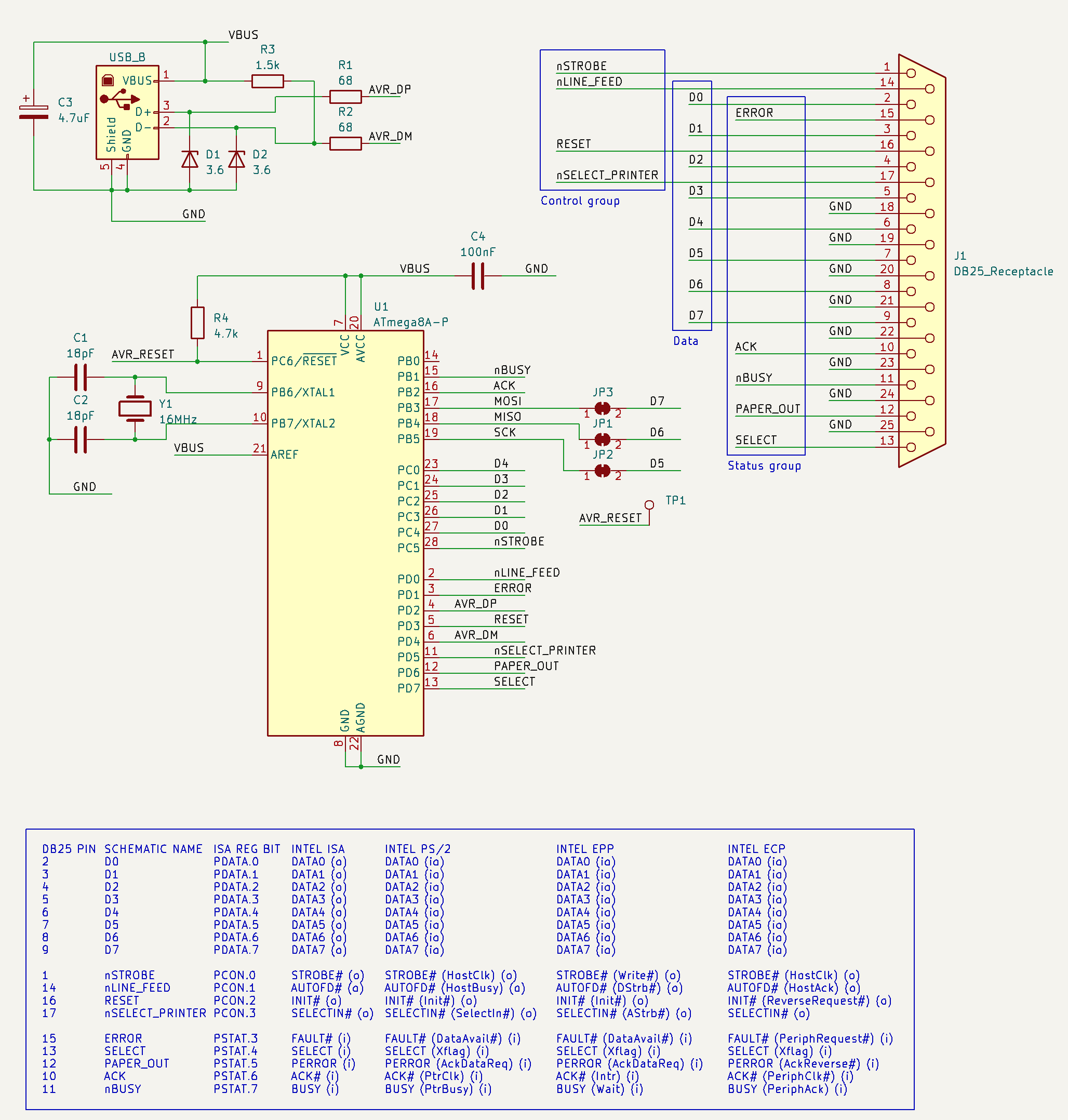Viewport: 1068px width, 1120px height.
Task: Click the AVR_RESET label near TP1
Action: tap(610, 518)
